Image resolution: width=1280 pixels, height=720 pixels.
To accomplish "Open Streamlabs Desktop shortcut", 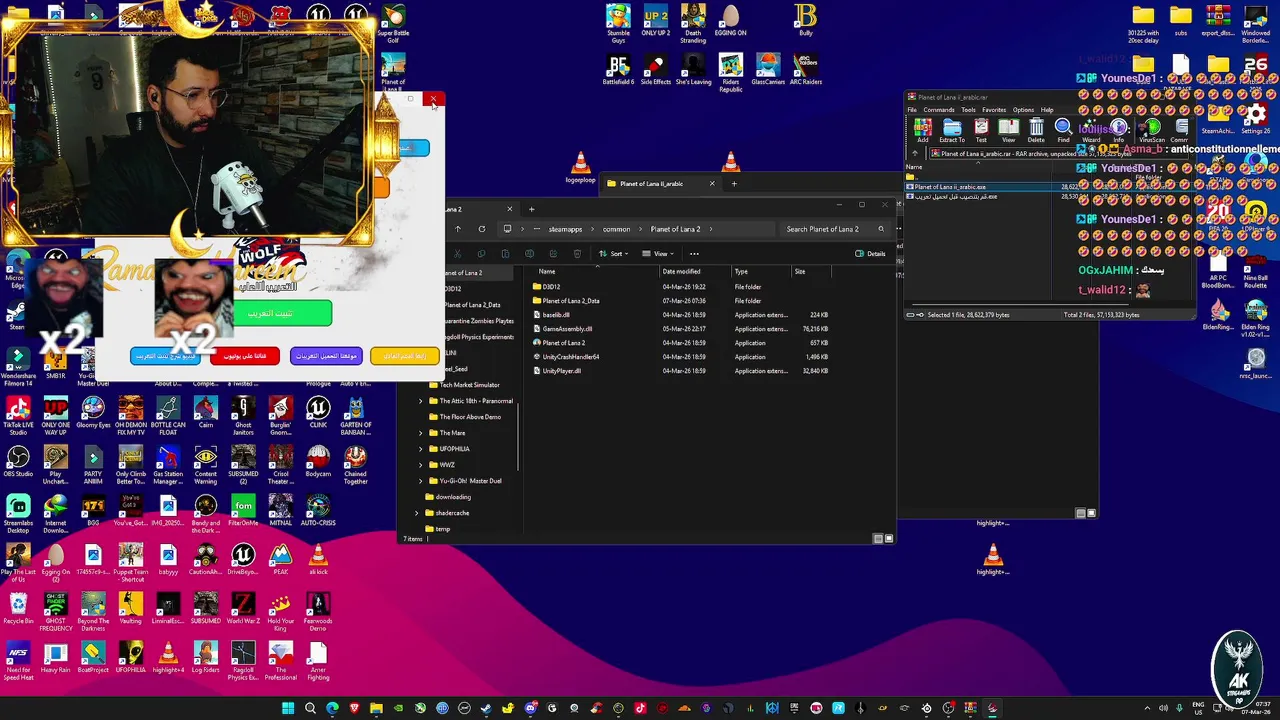I will pos(18,512).
